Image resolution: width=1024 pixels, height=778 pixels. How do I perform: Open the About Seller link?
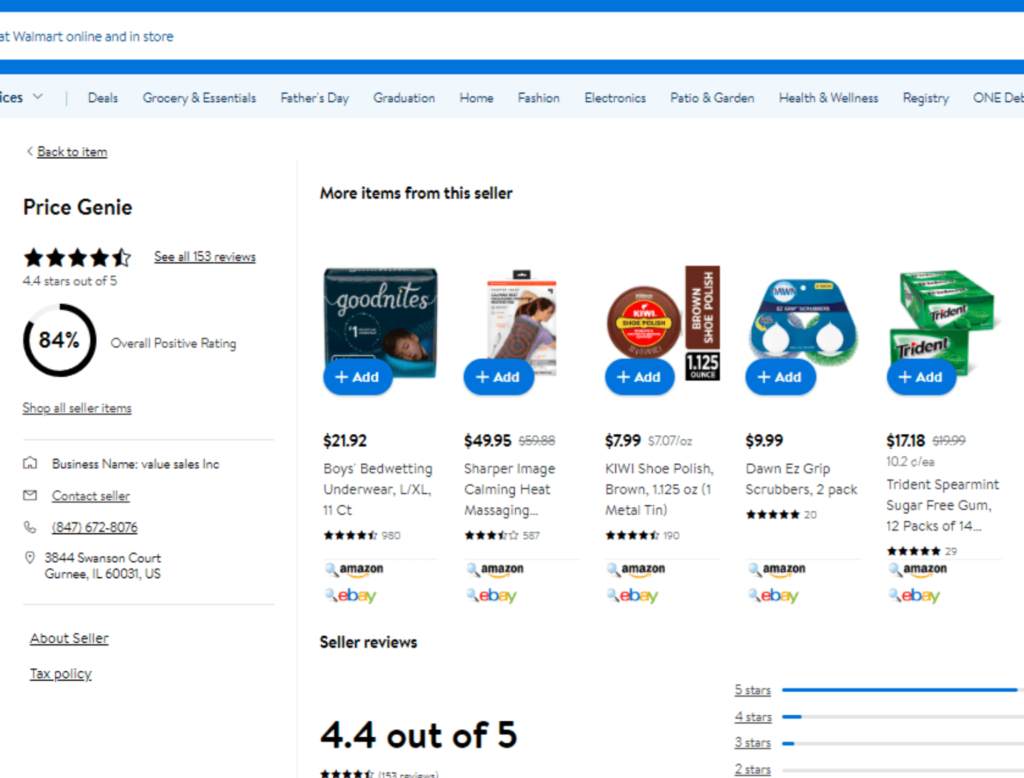pyautogui.click(x=69, y=638)
